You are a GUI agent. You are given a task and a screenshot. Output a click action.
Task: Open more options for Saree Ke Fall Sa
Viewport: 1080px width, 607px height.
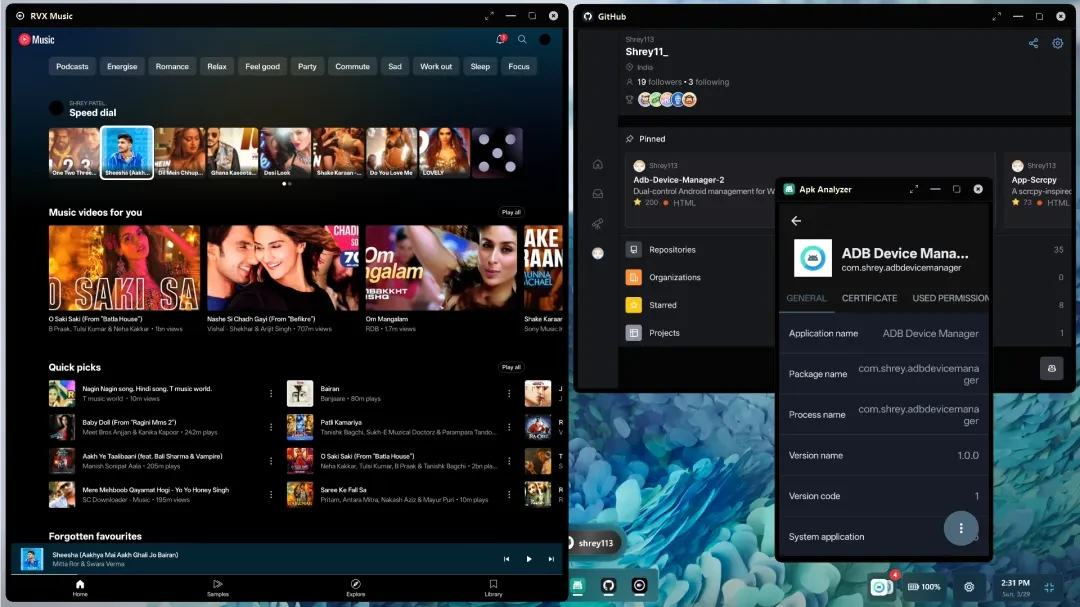(509, 495)
